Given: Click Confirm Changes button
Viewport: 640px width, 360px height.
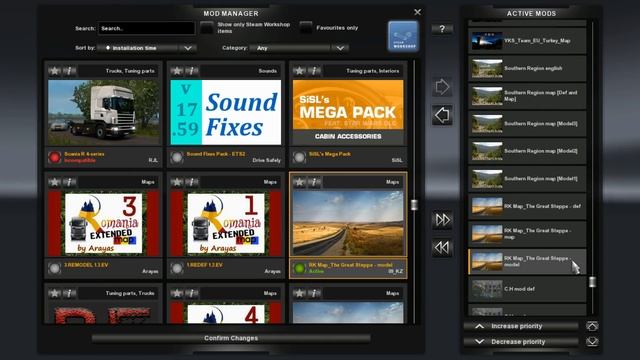Looking at the screenshot, I should [x=231, y=338].
